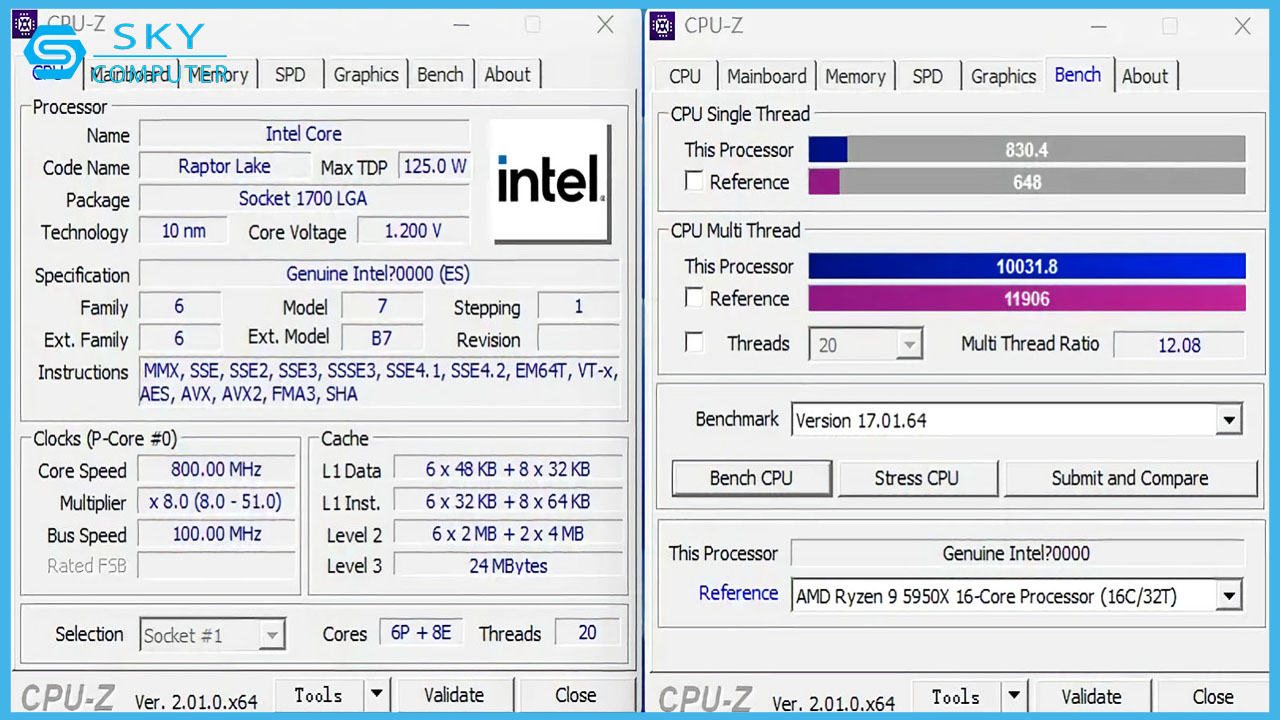Viewport: 1280px width, 720px height.
Task: Click Specification 'Genuine Intel?0000 (ES)'
Action: click(x=379, y=274)
